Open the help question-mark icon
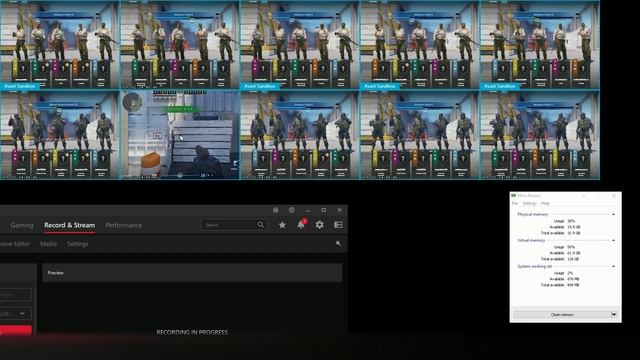This screenshot has height=360, width=640. [291, 210]
